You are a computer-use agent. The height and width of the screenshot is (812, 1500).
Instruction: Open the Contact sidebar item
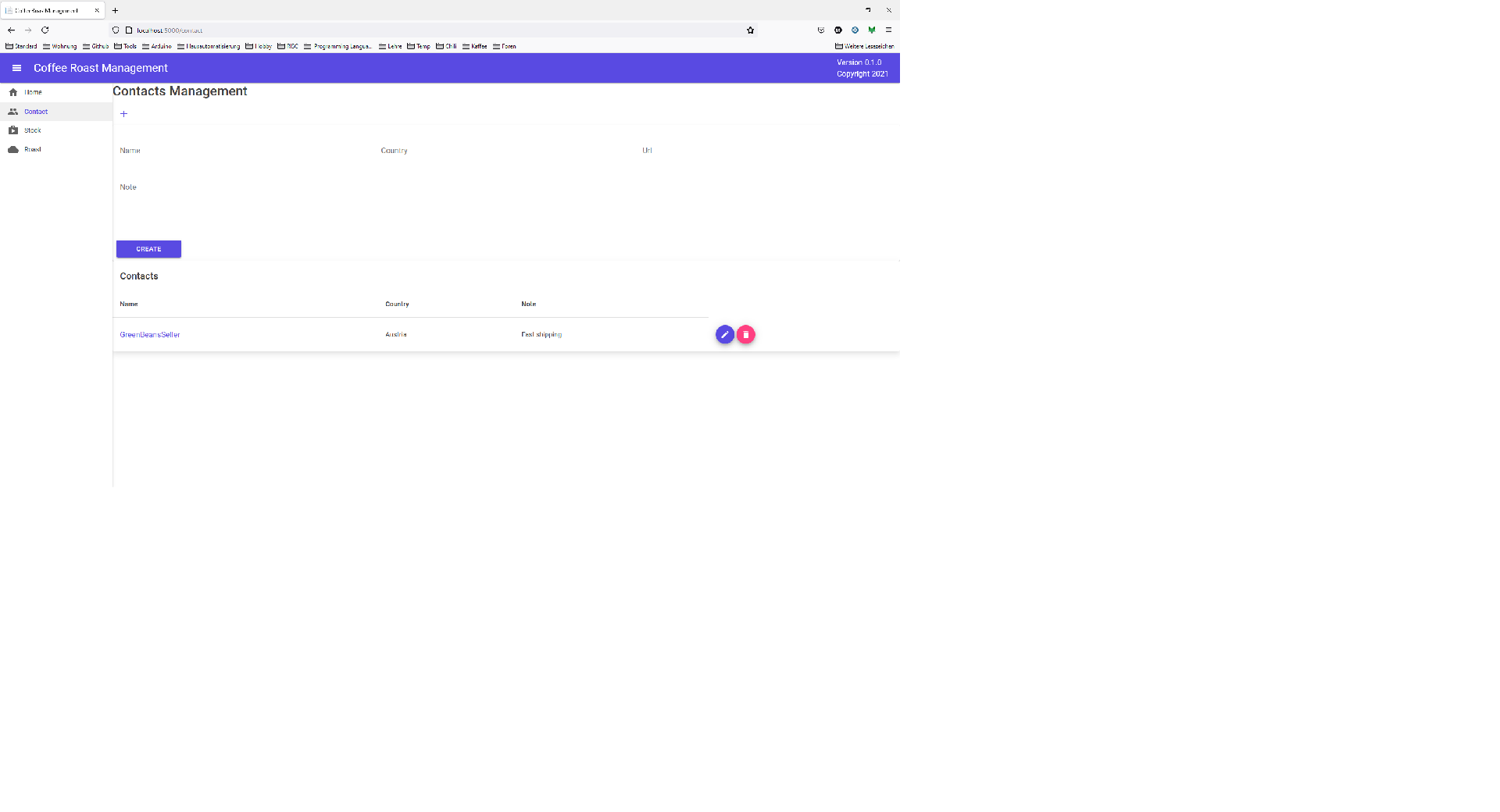coord(56,112)
